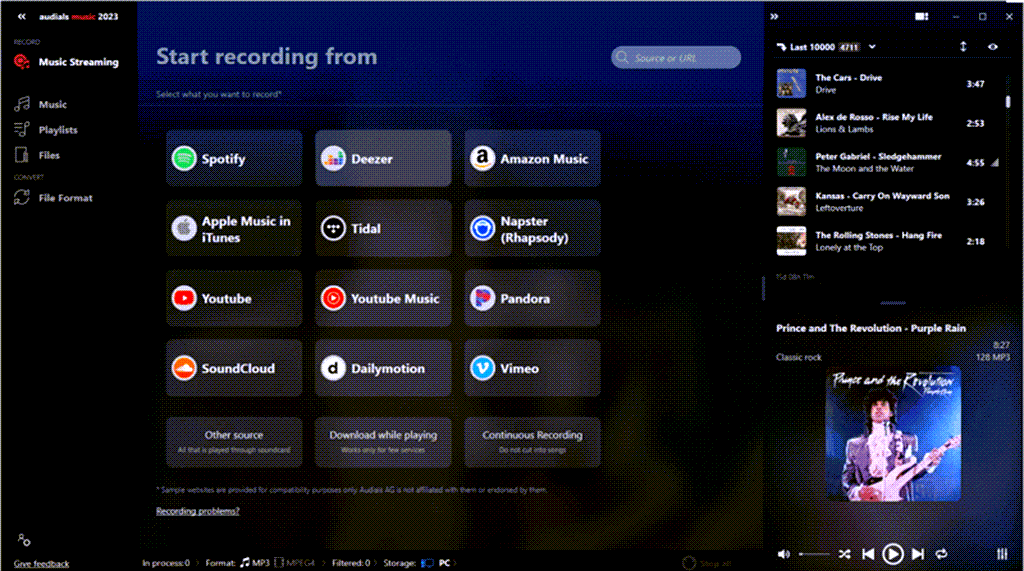Select the Tidal source tile

click(x=383, y=229)
